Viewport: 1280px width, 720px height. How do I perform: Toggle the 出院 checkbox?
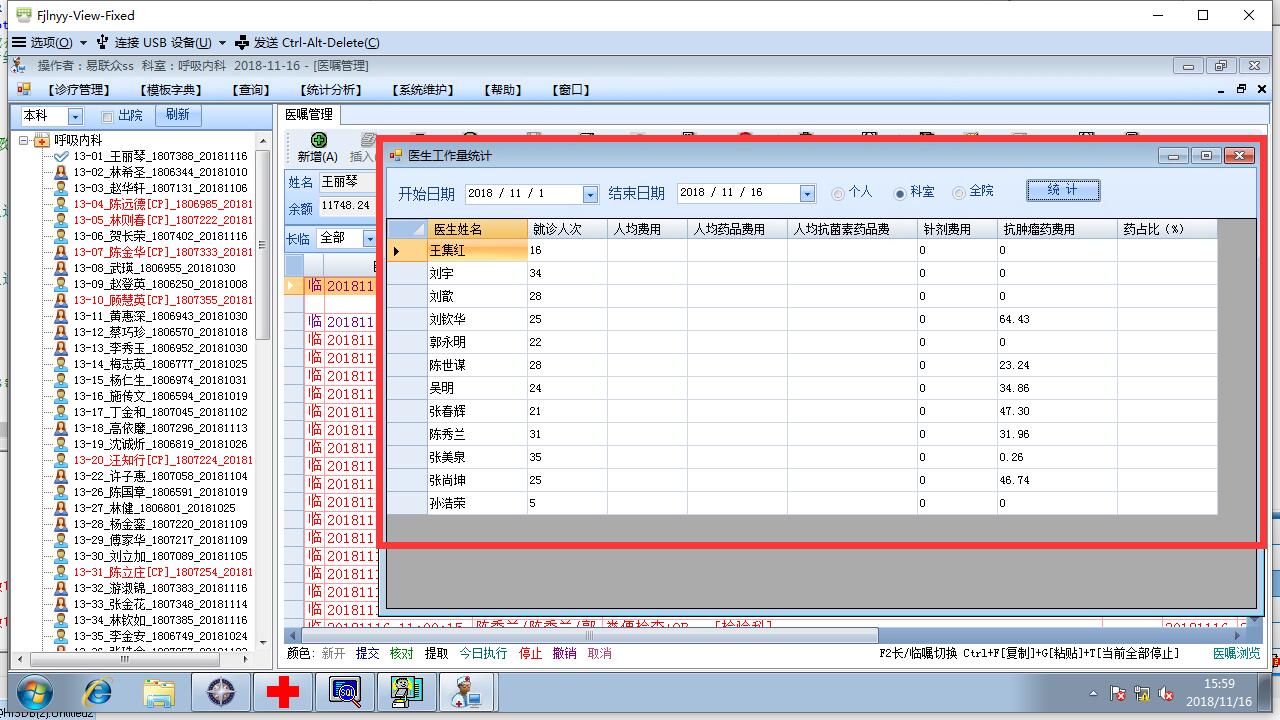click(107, 117)
